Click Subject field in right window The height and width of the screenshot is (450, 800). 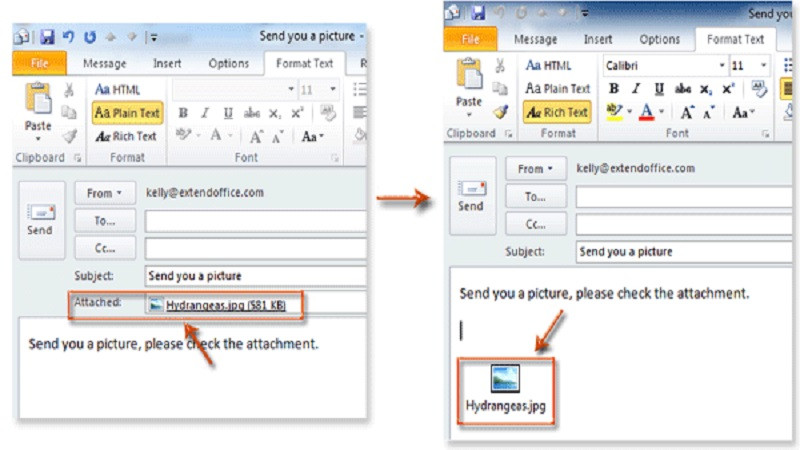coord(684,252)
